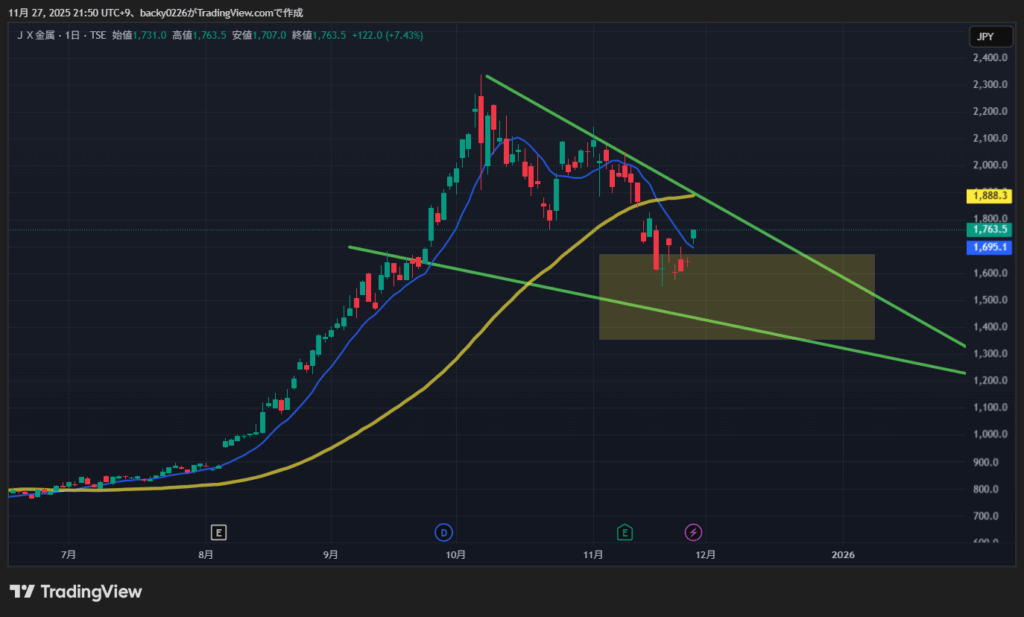Click the 12月 label on time axis
1024x617 pixels.
[704, 554]
